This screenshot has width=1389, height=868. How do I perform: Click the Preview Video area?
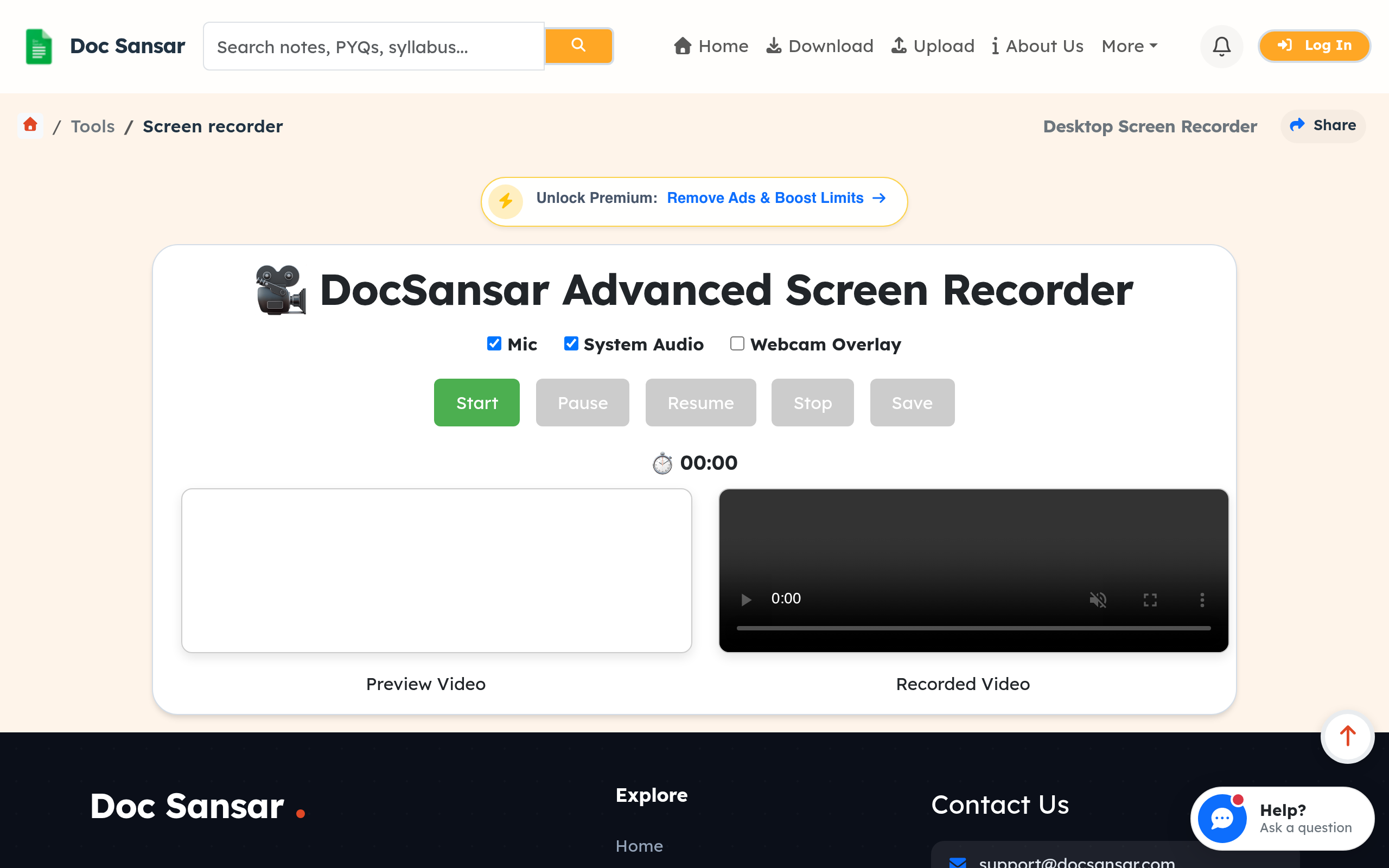coord(436,571)
